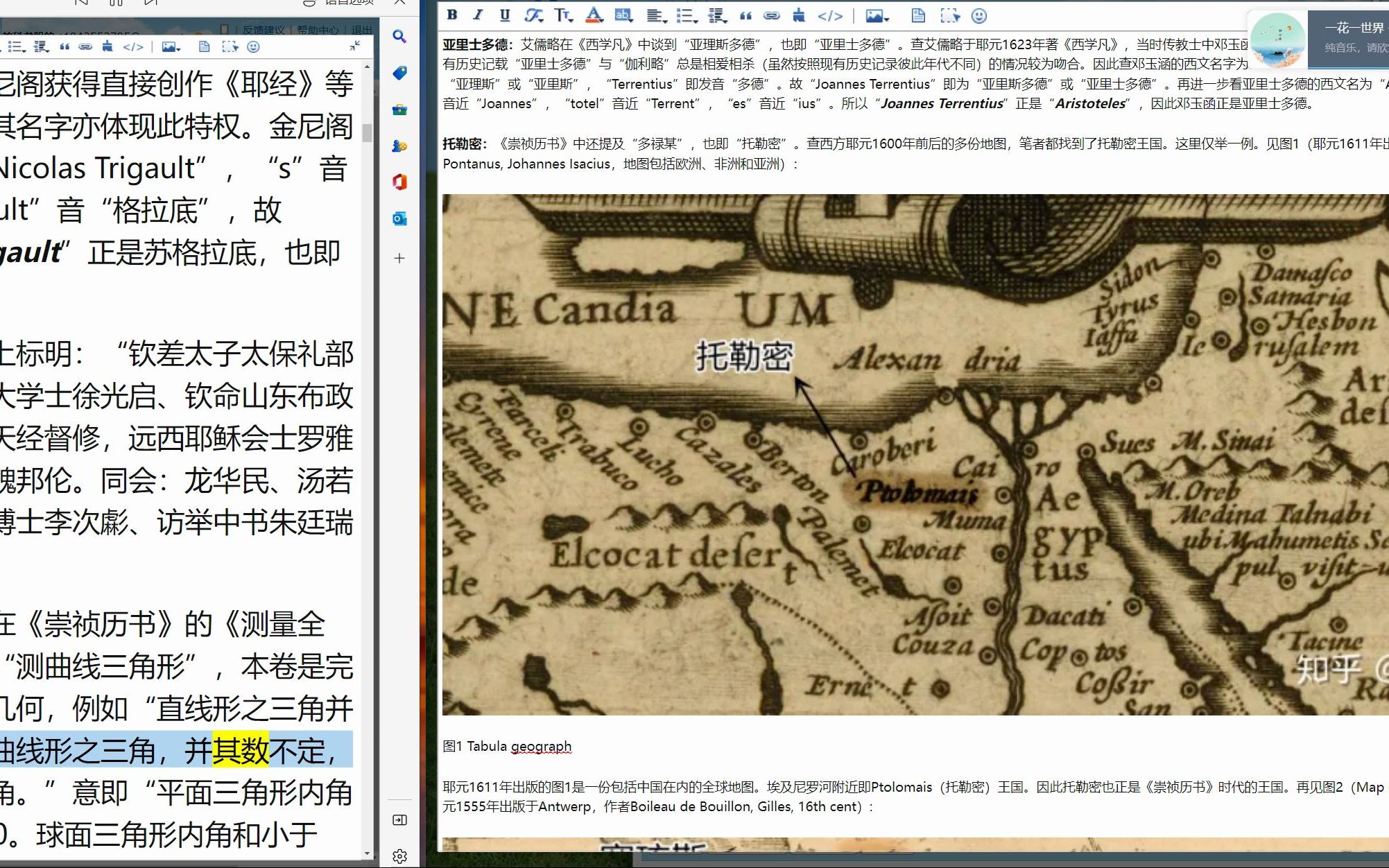Click highlighted word 其数 in left pane
This screenshot has height=868, width=1389.
(x=240, y=750)
